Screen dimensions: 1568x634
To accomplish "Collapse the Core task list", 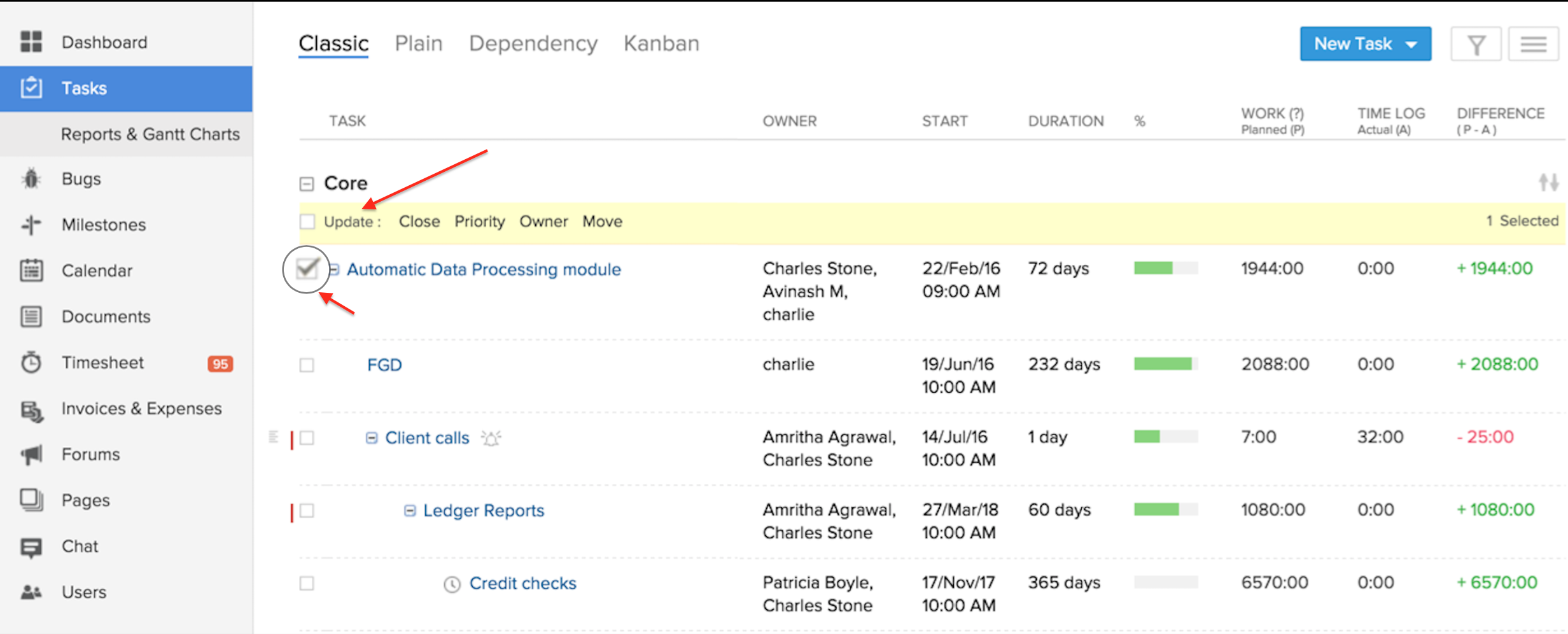I will point(307,184).
